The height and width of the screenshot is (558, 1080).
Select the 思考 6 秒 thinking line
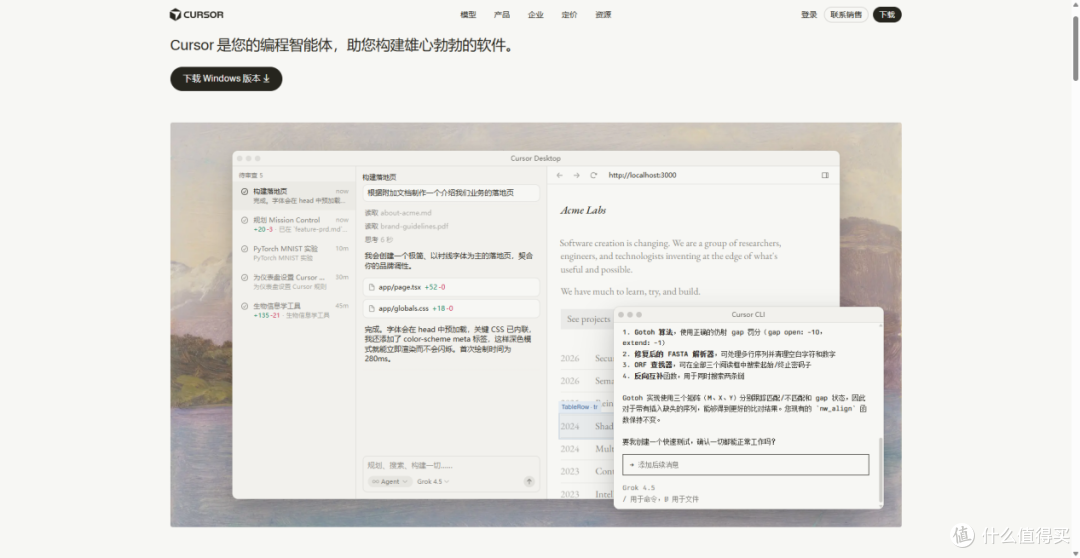click(x=379, y=240)
